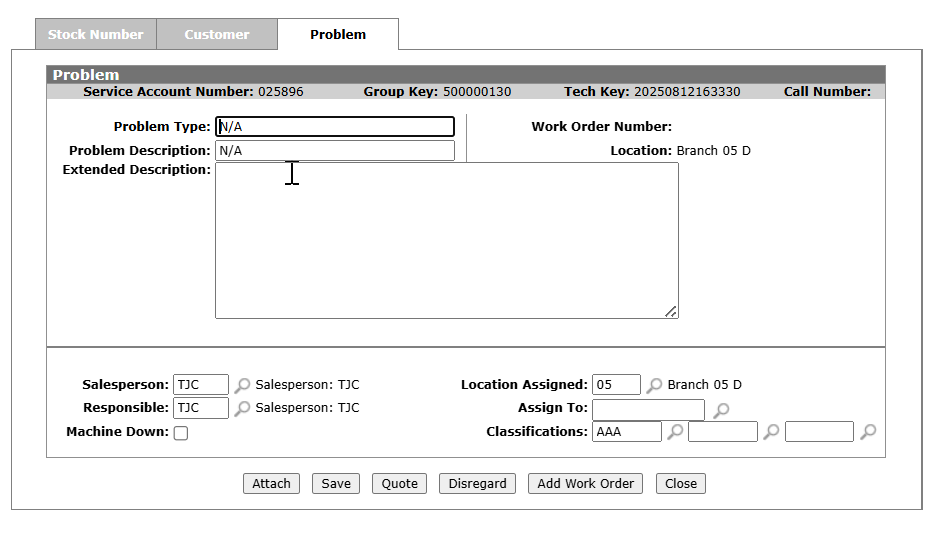Toggle the Machine Down checkbox
The width and height of the screenshot is (942, 544).
(x=181, y=433)
